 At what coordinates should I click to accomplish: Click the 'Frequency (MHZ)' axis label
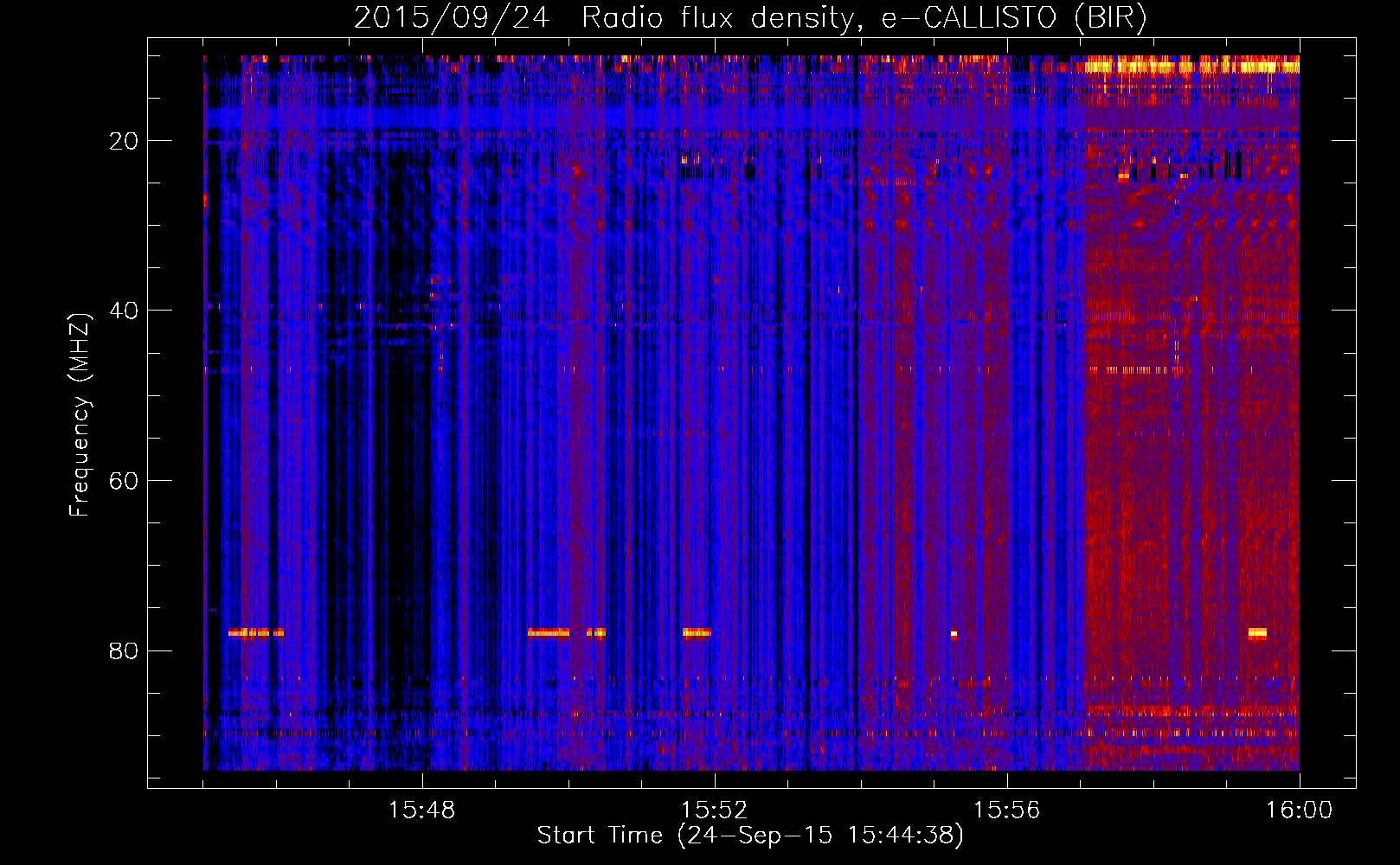80,416
